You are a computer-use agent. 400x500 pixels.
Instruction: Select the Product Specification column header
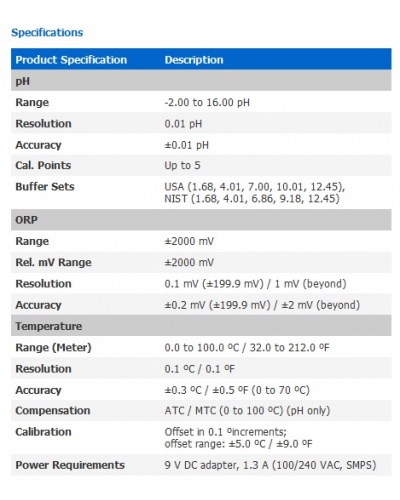coord(71,60)
